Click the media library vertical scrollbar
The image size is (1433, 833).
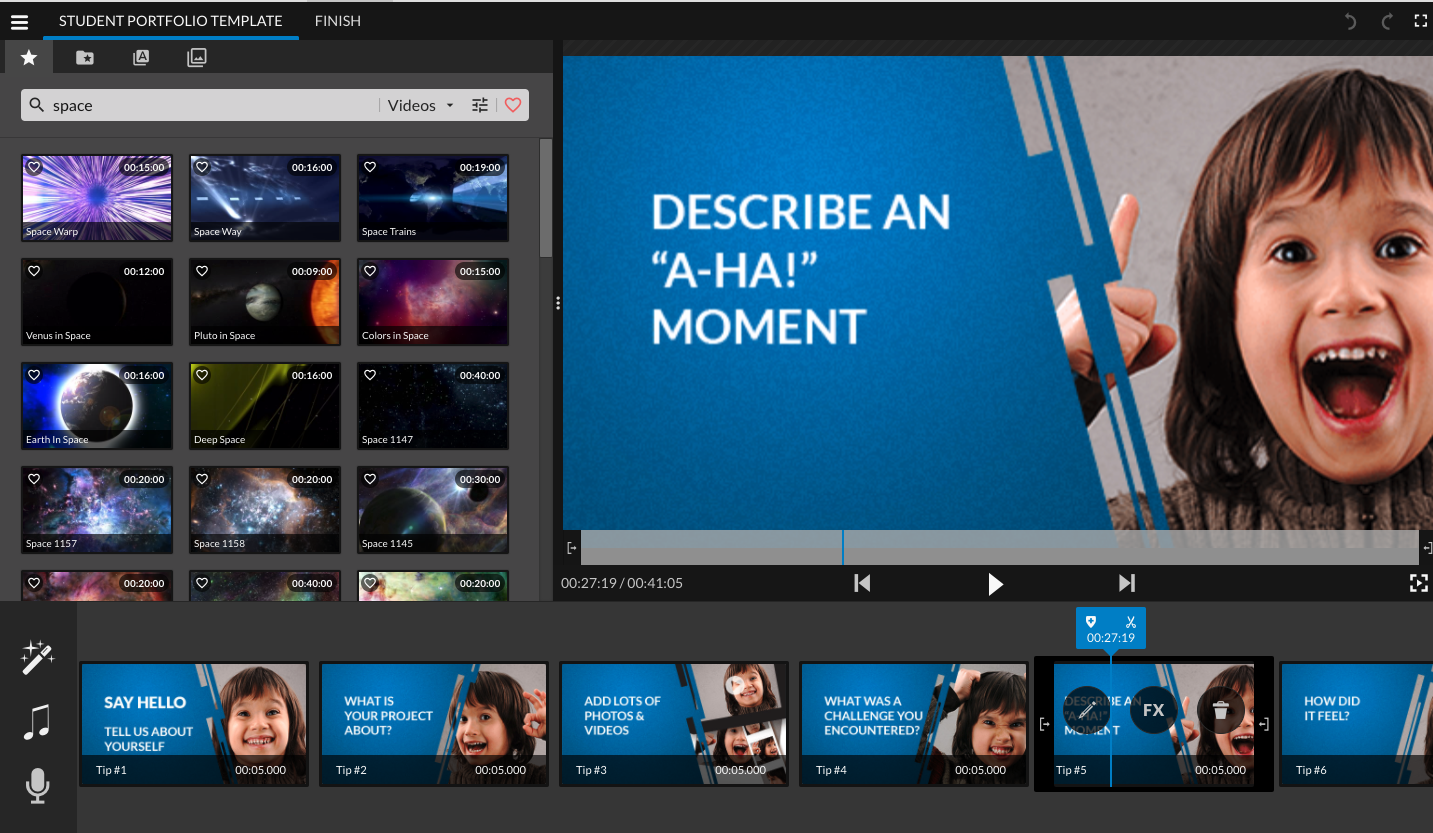(x=546, y=198)
